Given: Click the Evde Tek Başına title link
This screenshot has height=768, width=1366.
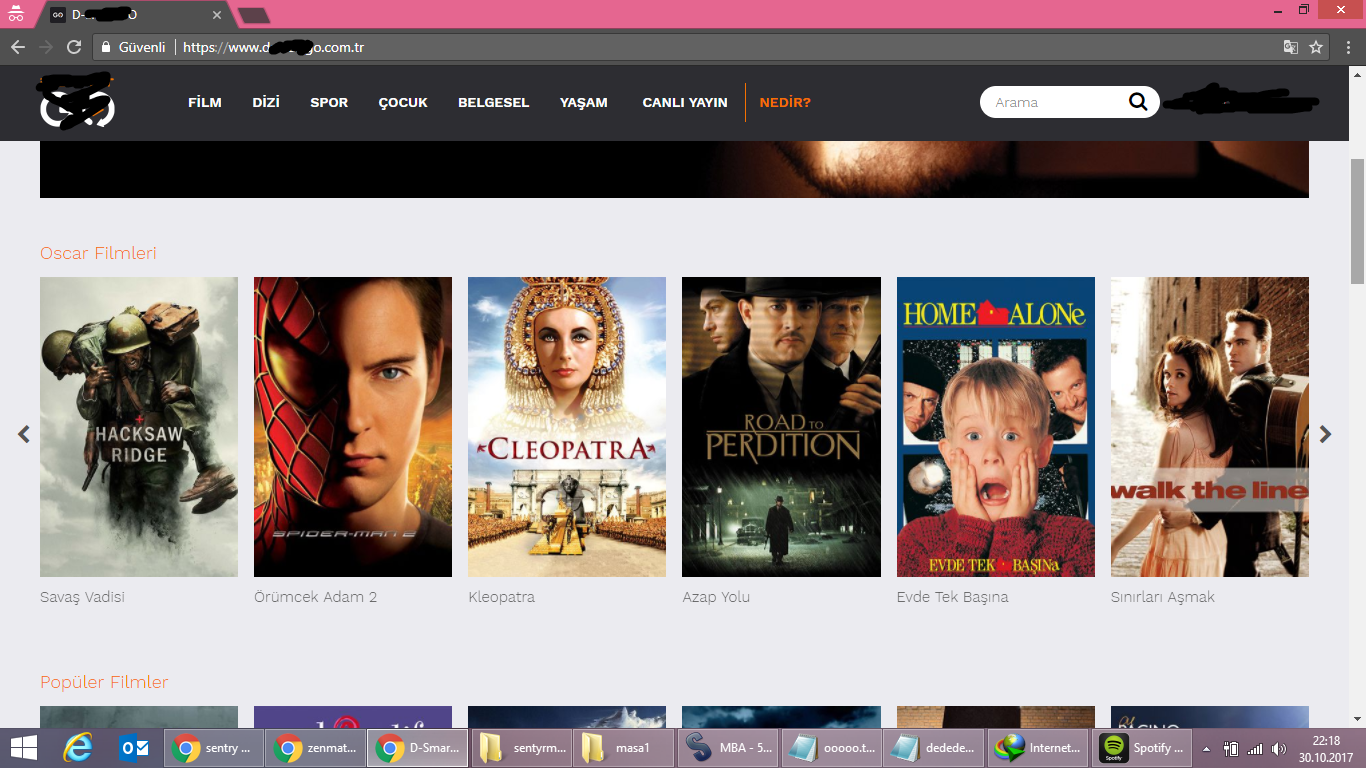Looking at the screenshot, I should click(952, 597).
